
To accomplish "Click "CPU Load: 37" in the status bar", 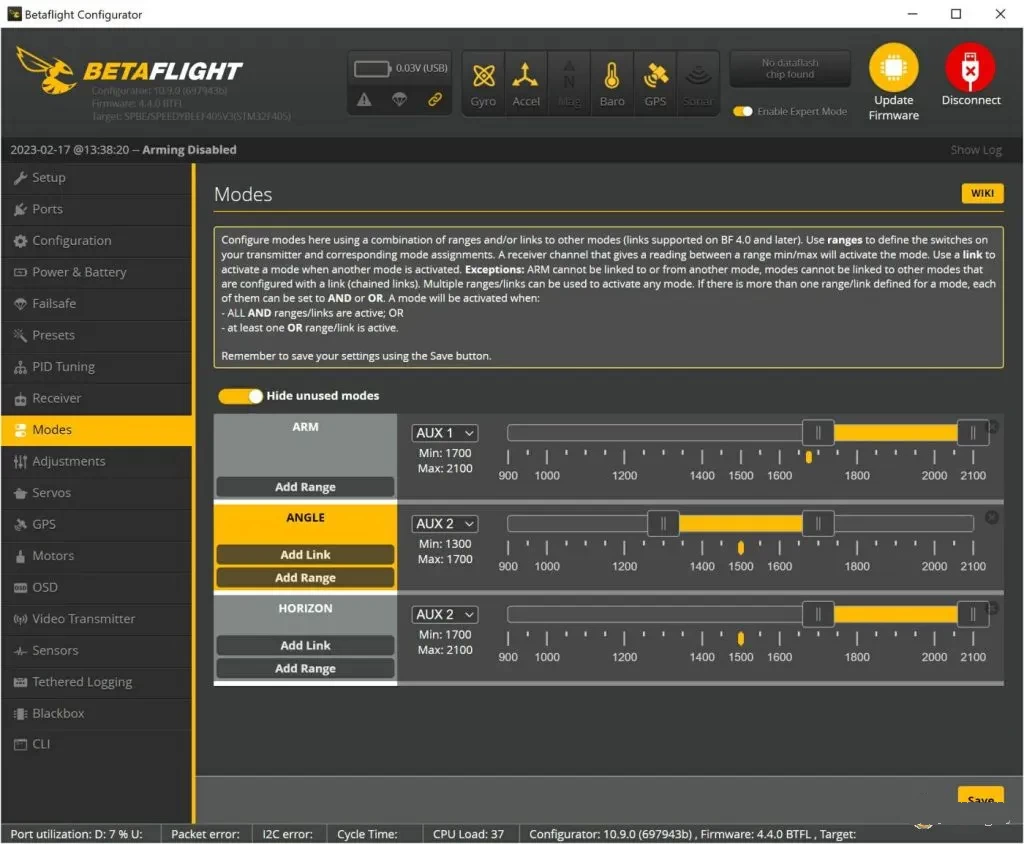I will pyautogui.click(x=468, y=834).
